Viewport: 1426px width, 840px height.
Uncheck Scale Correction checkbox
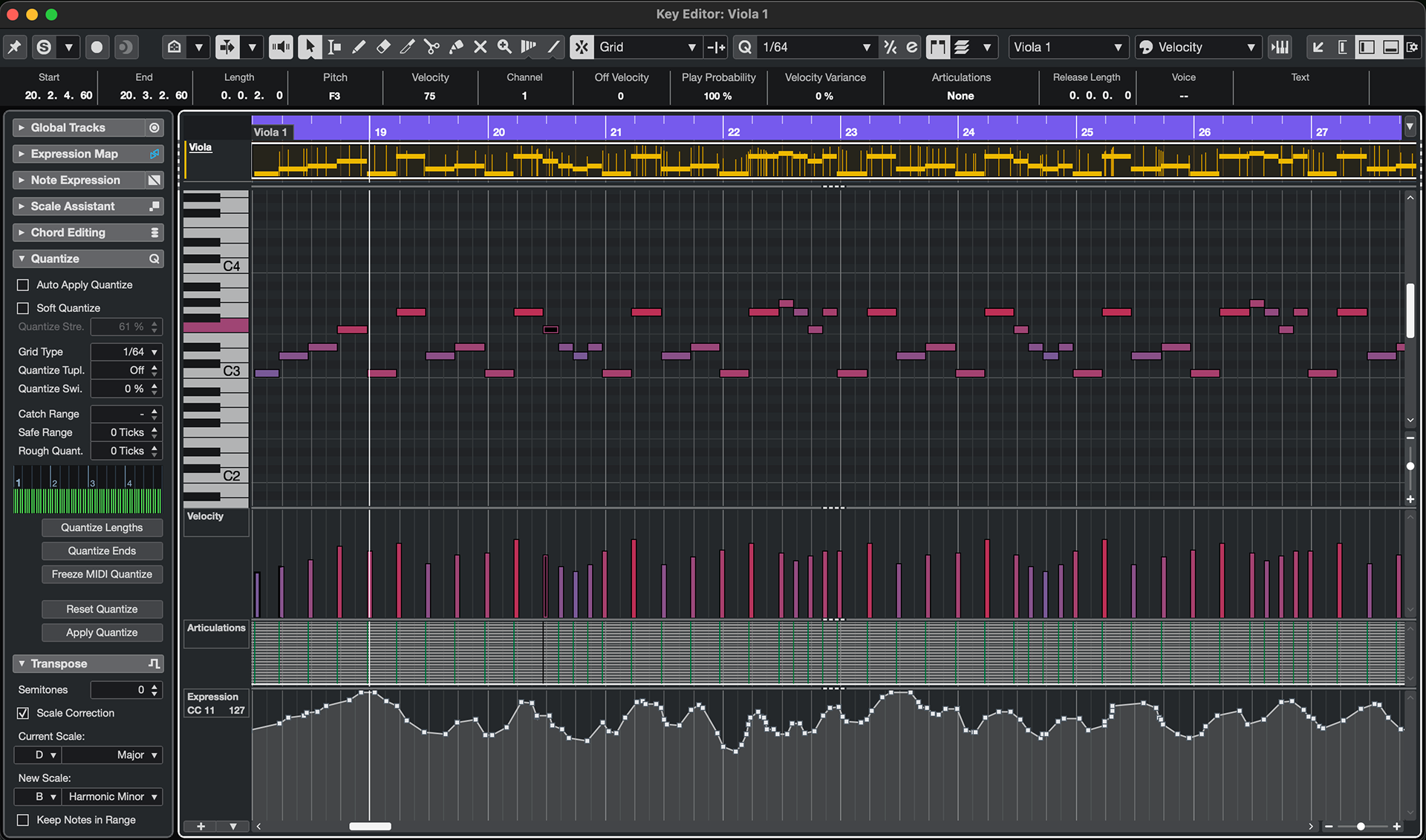point(23,713)
